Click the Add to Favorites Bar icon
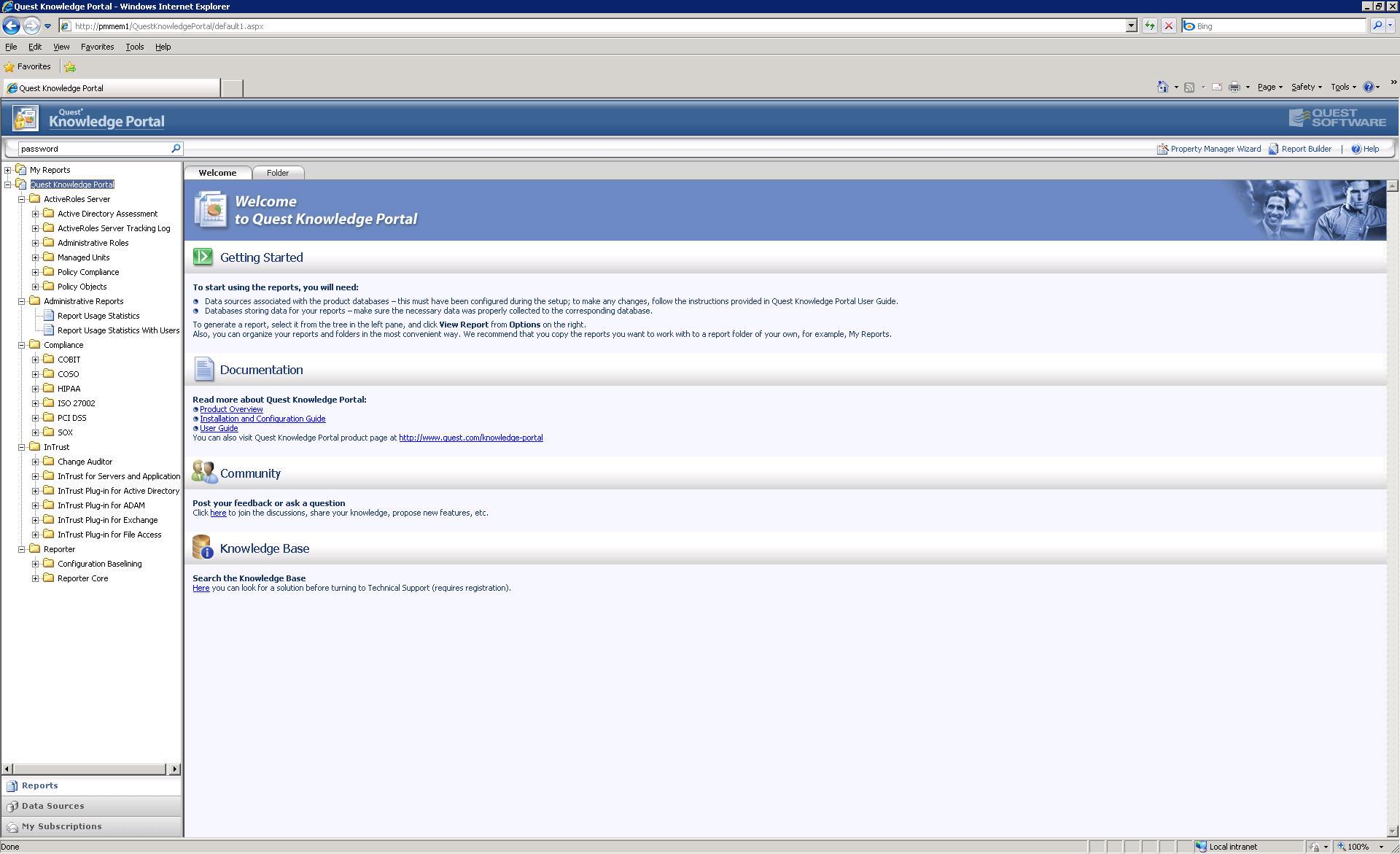This screenshot has height=854, width=1400. pyautogui.click(x=70, y=66)
